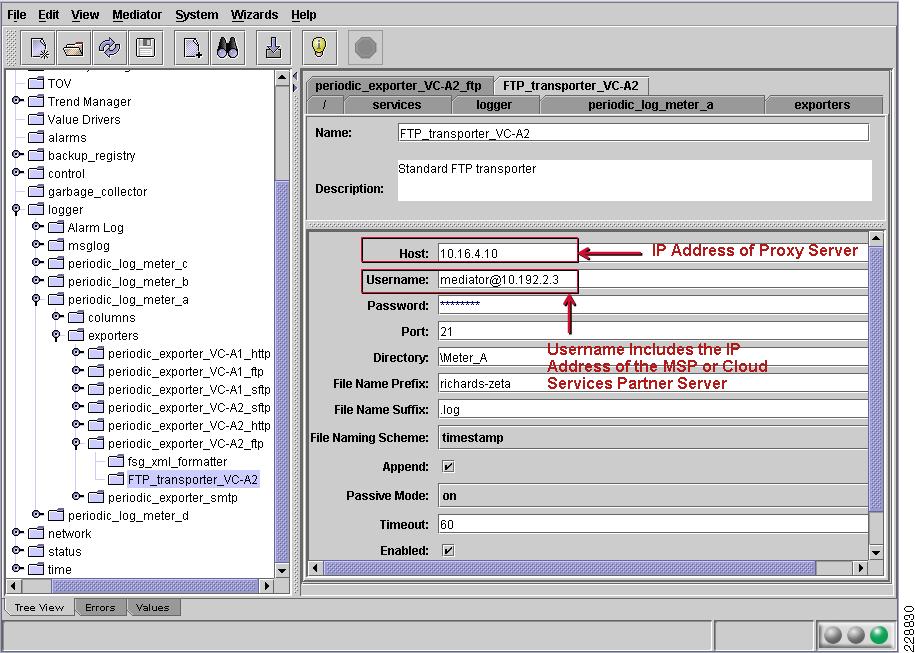Click the new document toolbar icon
This screenshot has height=653, width=915.
[x=39, y=48]
